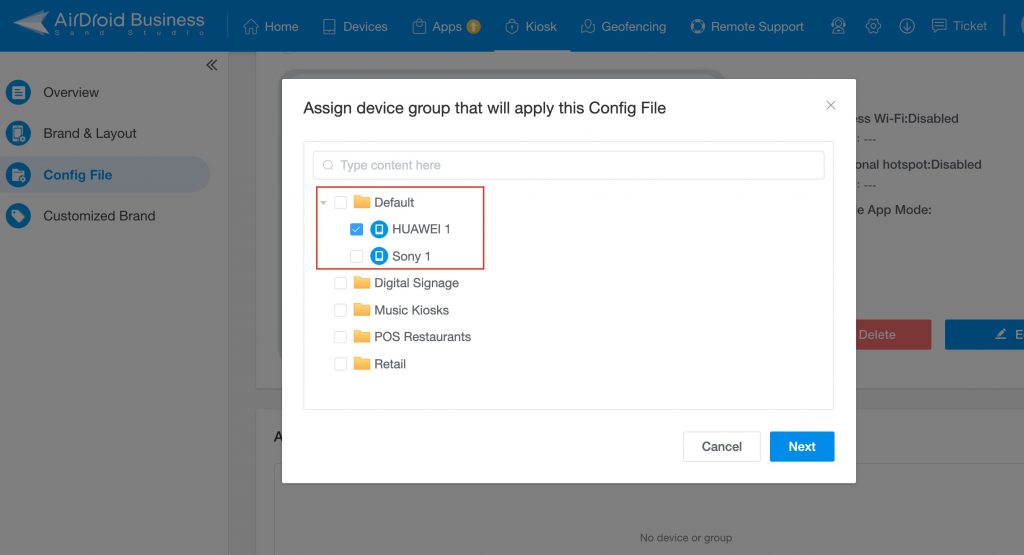Check the Default group checkbox
Viewport: 1024px width, 555px height.
[x=340, y=202]
